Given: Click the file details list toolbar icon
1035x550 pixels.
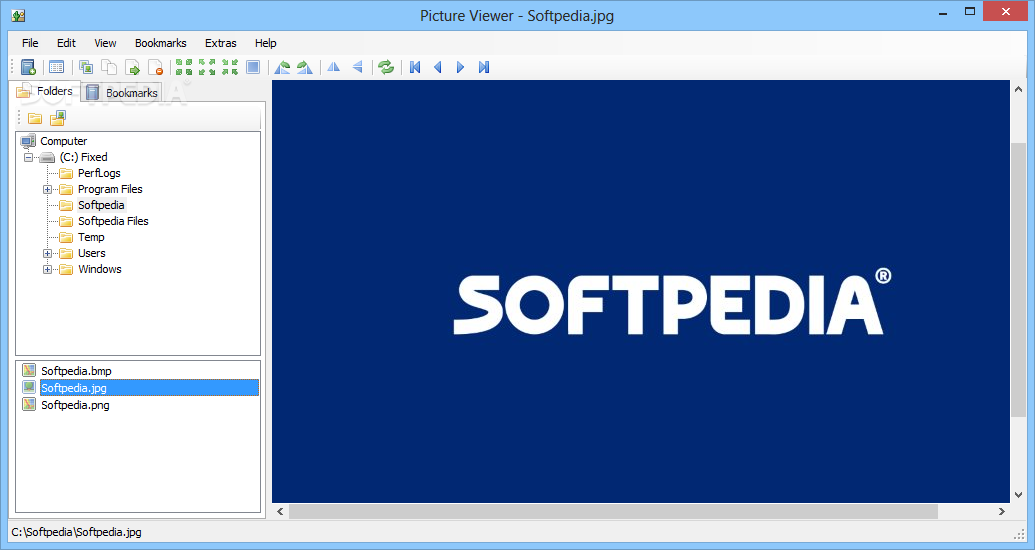Looking at the screenshot, I should point(57,67).
